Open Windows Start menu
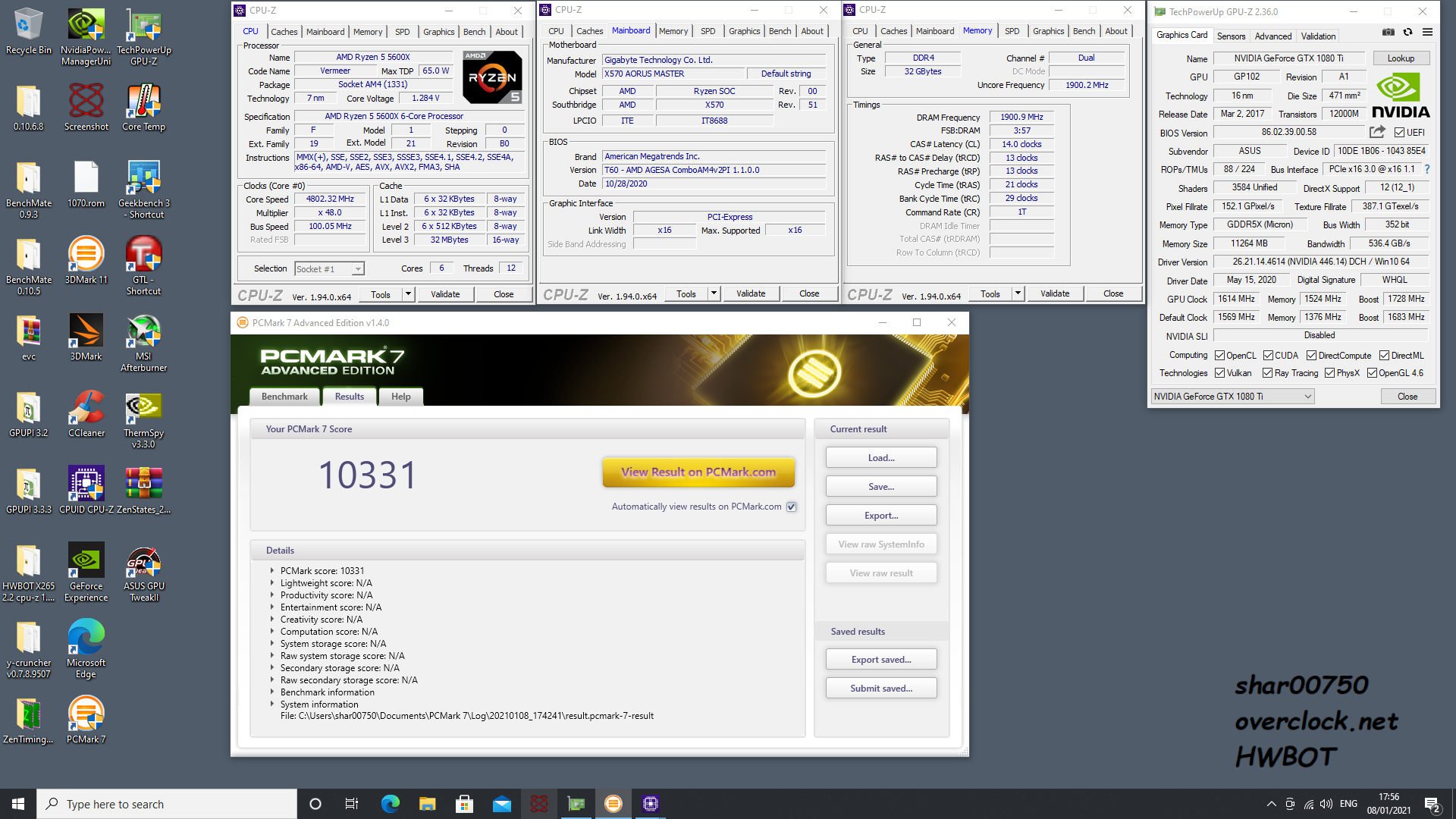 point(18,804)
